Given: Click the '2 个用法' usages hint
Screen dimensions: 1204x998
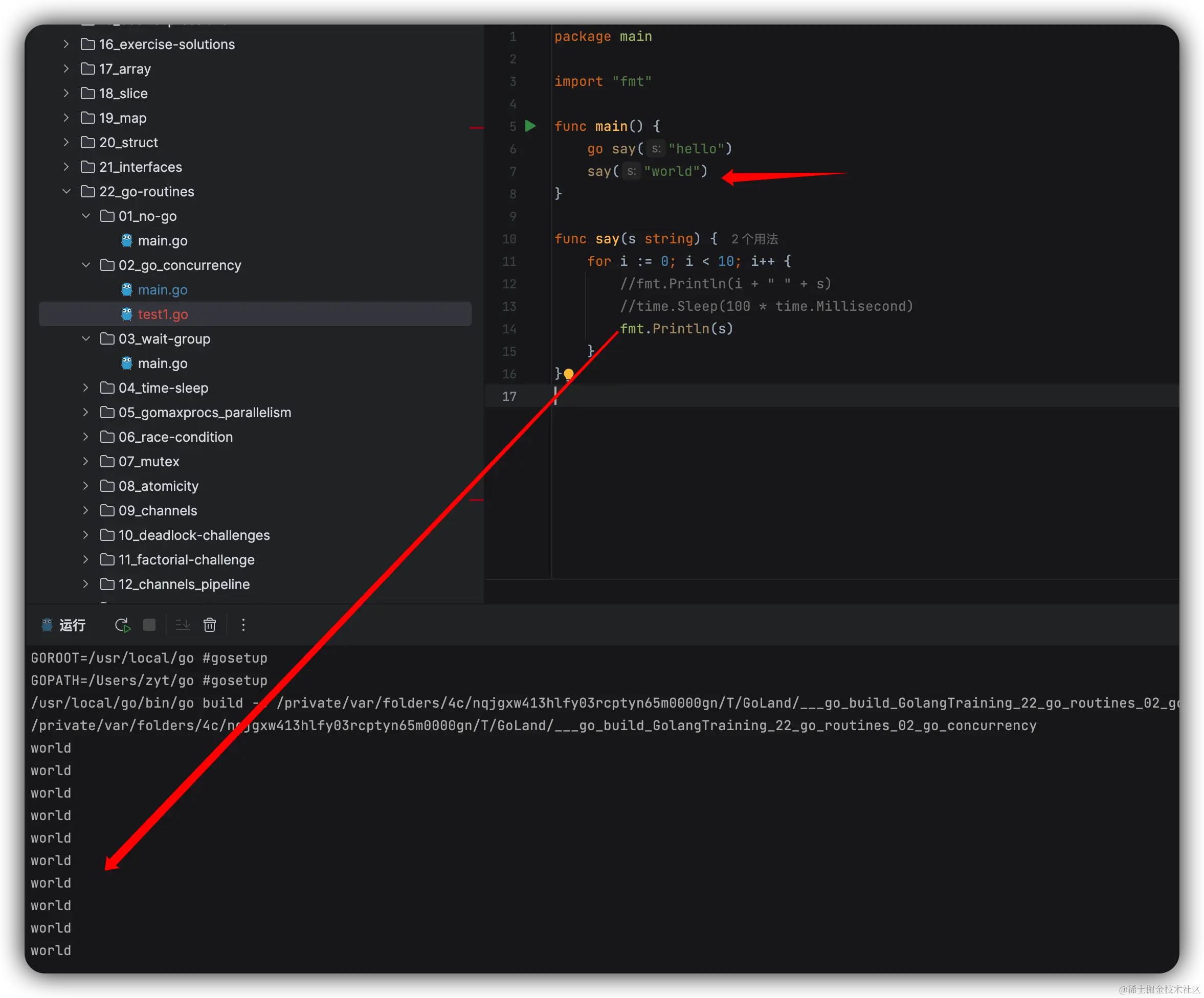Looking at the screenshot, I should (754, 239).
